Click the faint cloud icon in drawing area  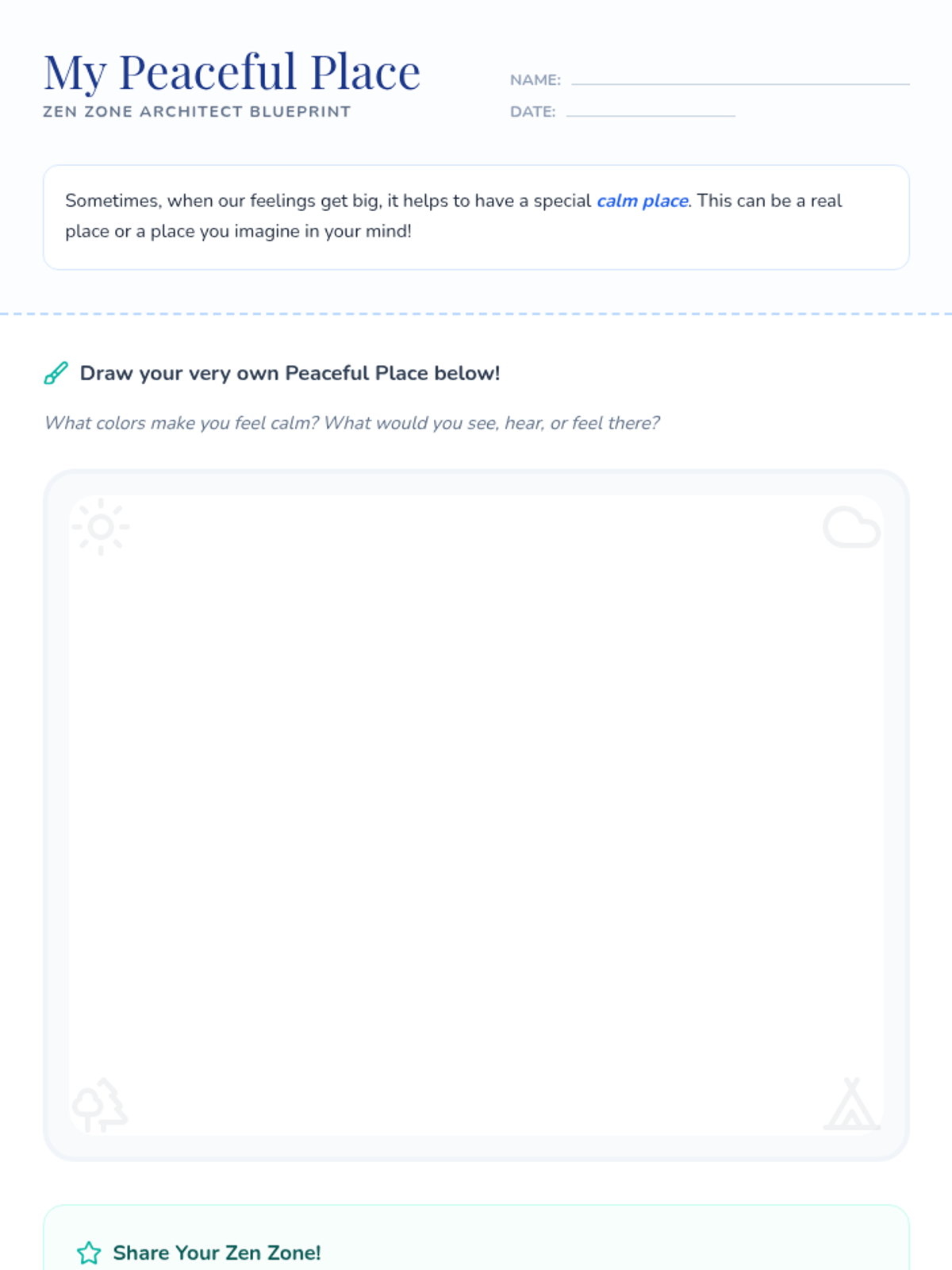point(851,527)
